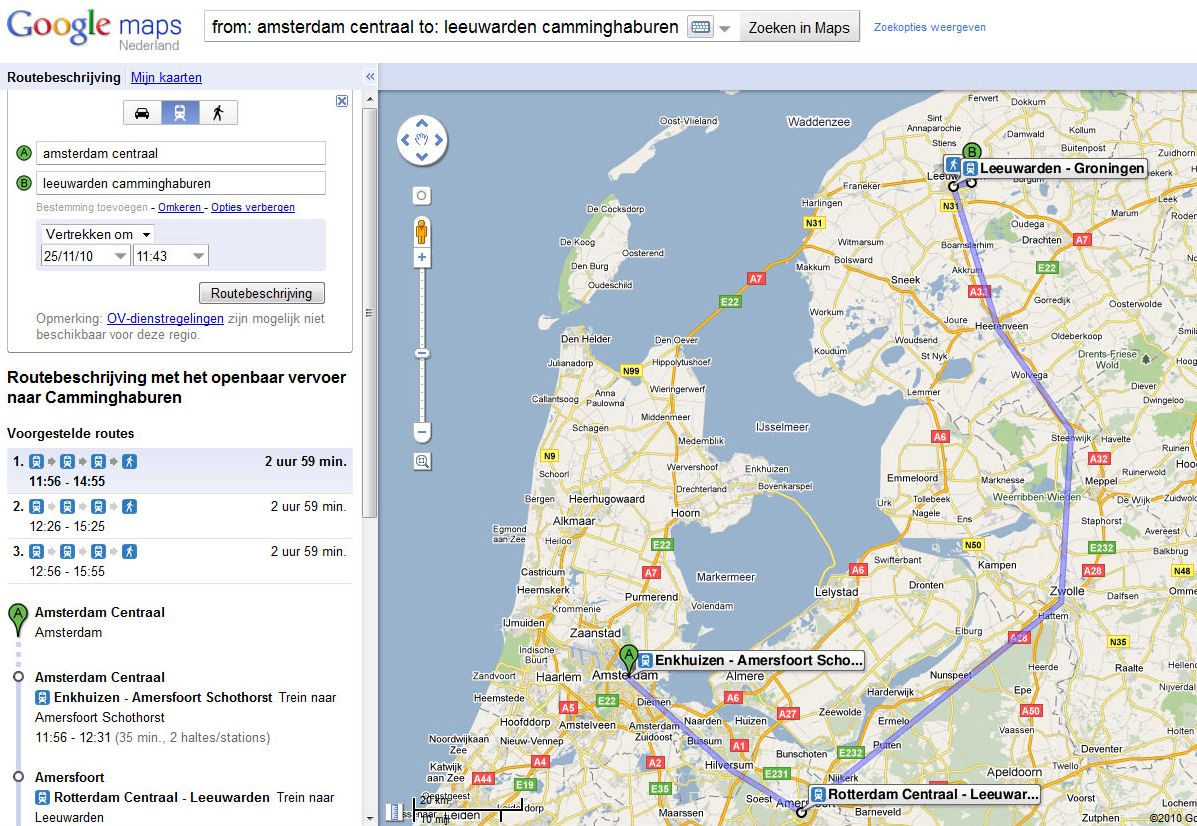Image resolution: width=1197 pixels, height=826 pixels.
Task: Open the date dropdown showing 25/11/10
Action: (86, 257)
